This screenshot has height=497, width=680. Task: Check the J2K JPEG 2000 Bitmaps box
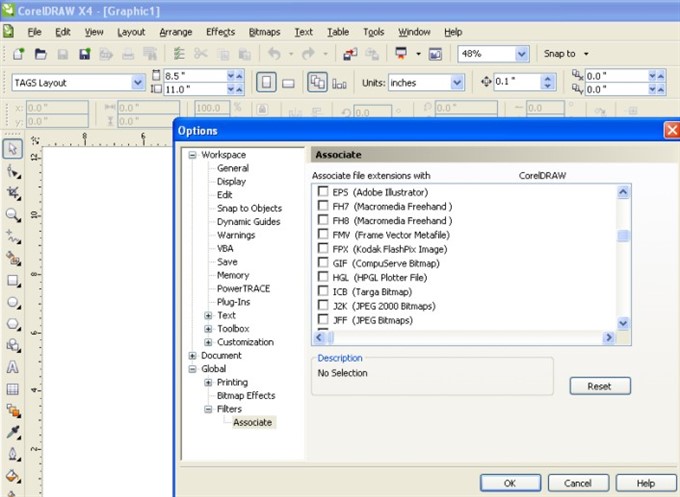pos(323,305)
